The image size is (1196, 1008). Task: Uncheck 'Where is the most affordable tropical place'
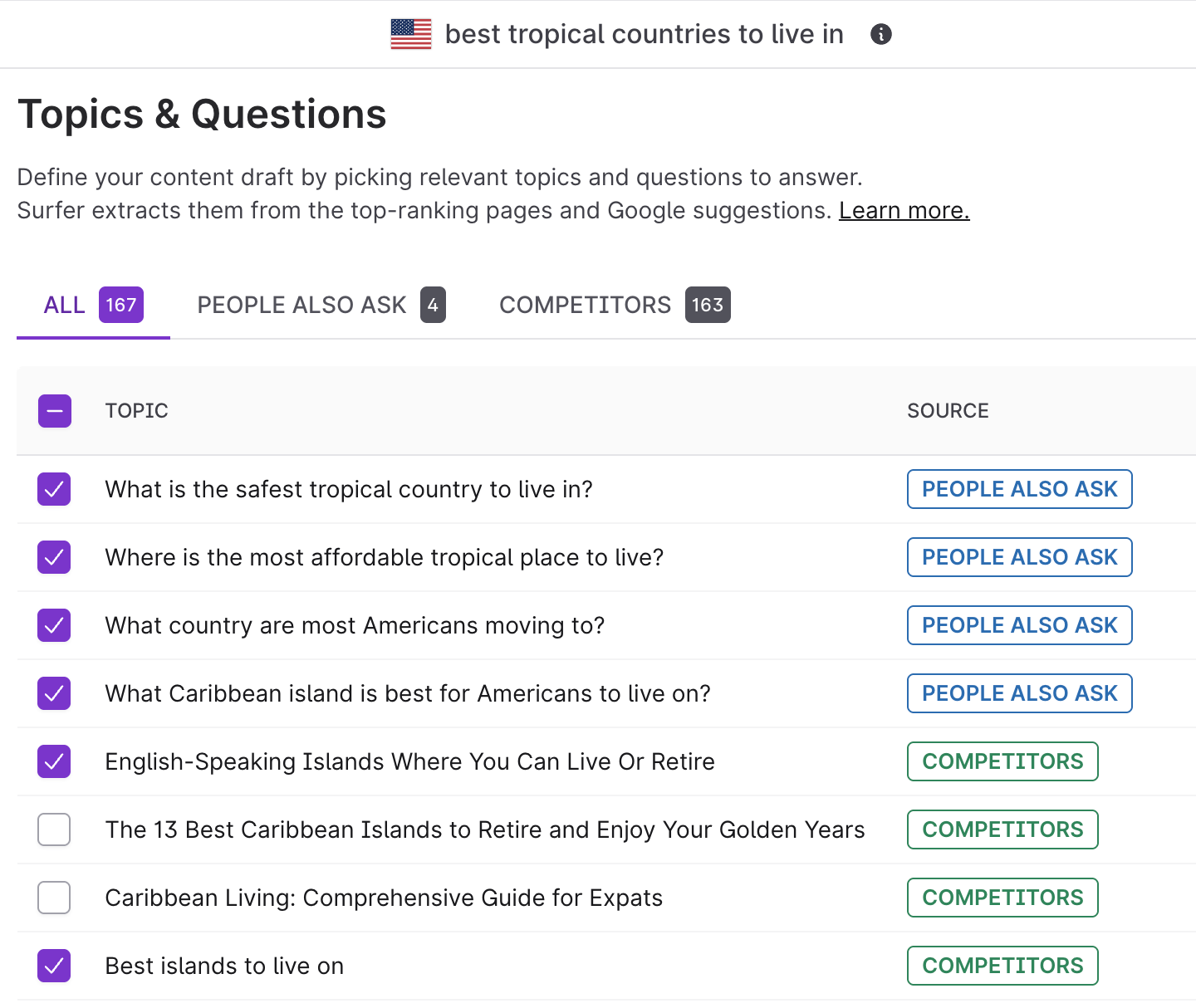[54, 557]
